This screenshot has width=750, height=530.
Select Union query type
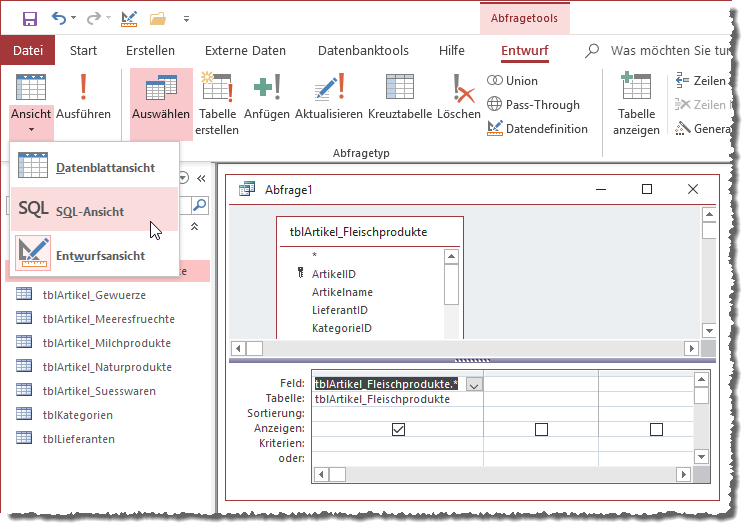(512, 81)
